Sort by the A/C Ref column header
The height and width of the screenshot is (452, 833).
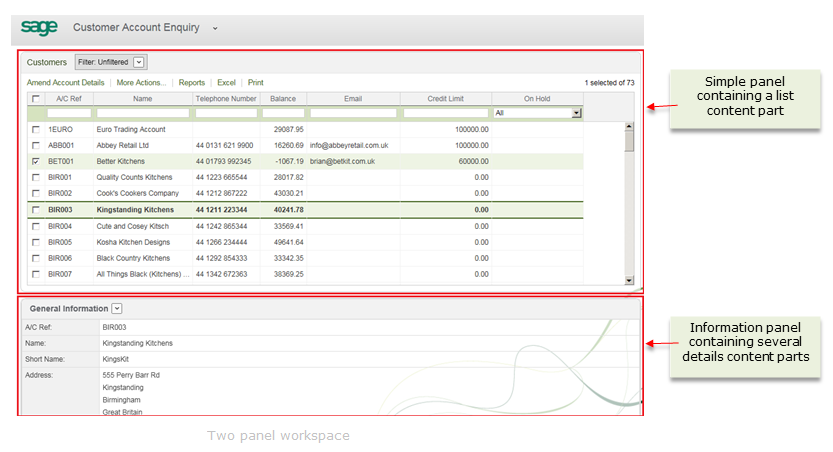[69, 99]
